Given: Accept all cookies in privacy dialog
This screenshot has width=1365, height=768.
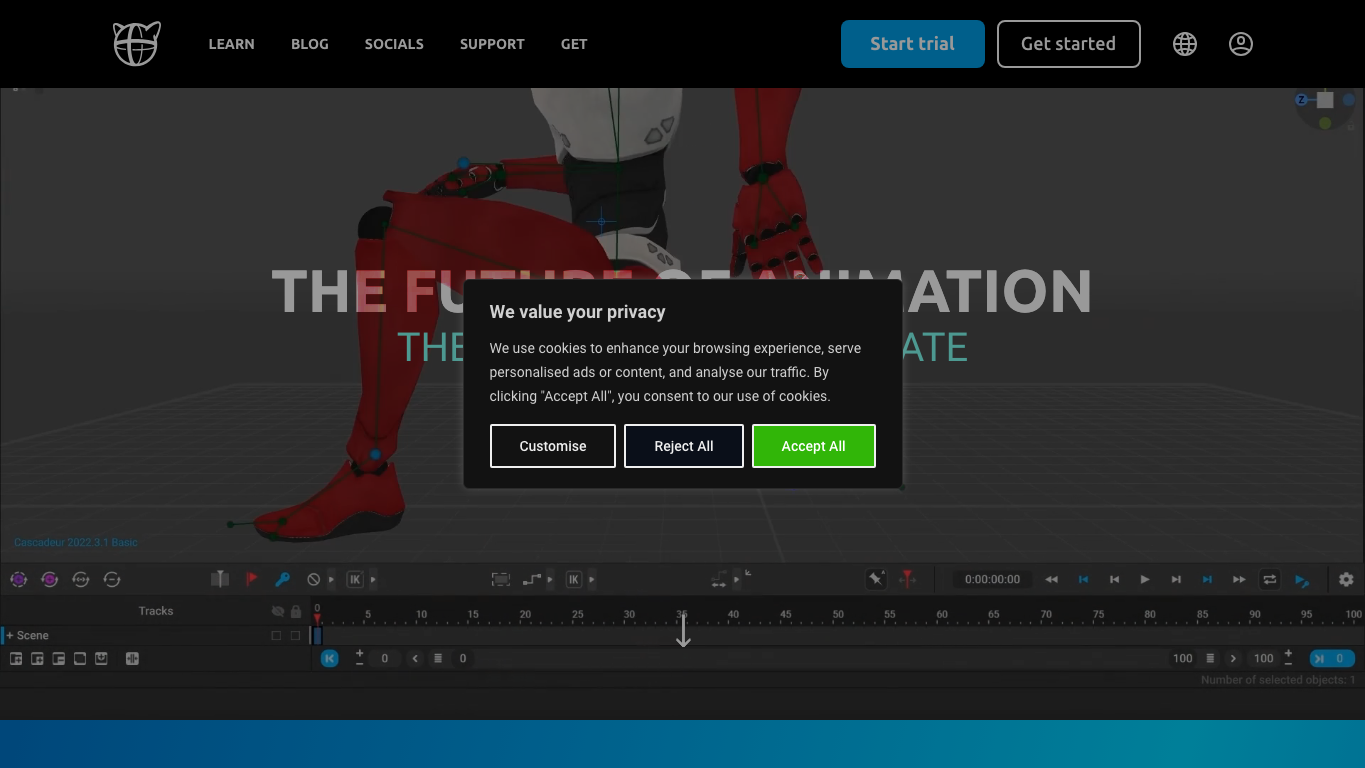Looking at the screenshot, I should click(x=814, y=446).
